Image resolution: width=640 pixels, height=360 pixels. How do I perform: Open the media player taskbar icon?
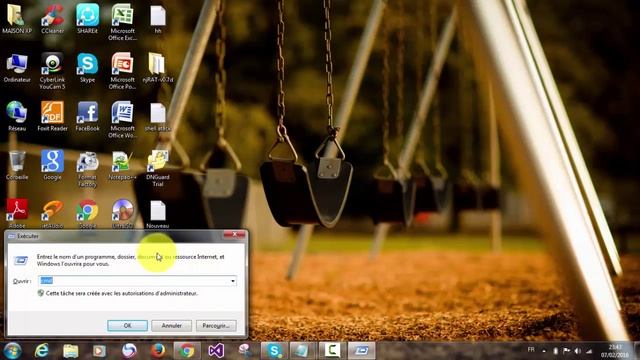tap(100, 351)
